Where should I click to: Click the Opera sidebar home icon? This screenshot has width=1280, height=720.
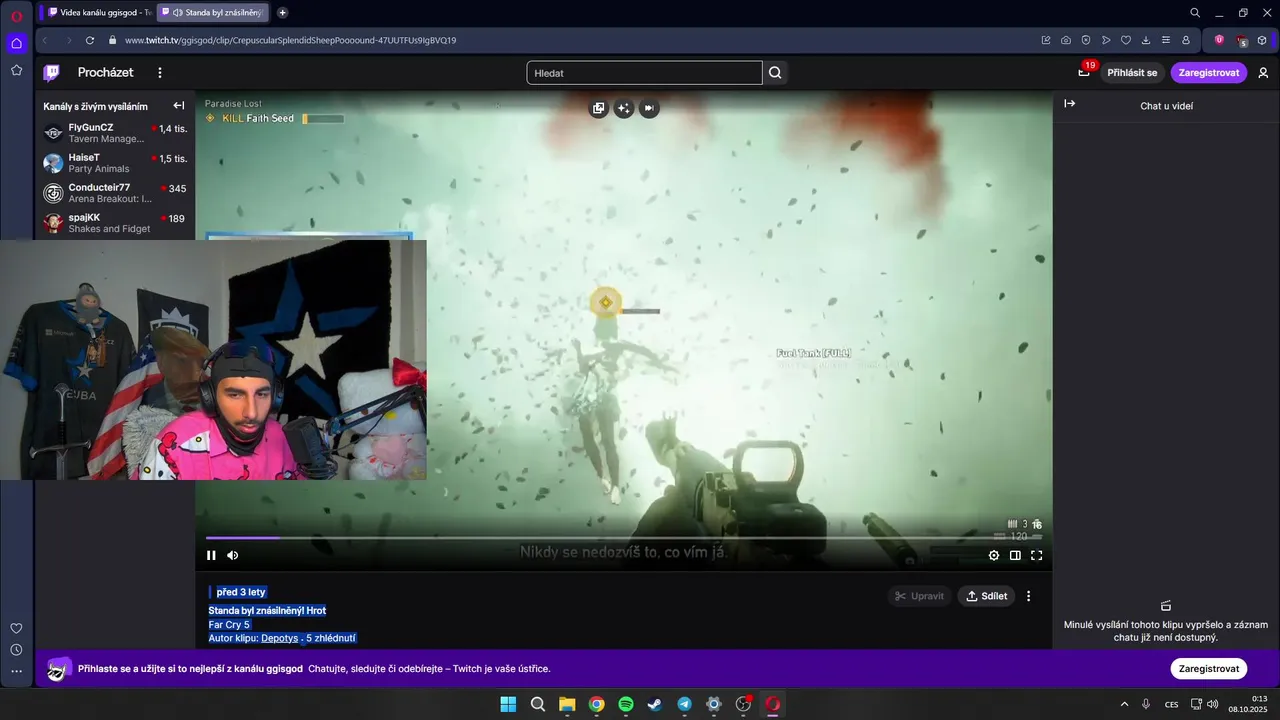pyautogui.click(x=16, y=43)
